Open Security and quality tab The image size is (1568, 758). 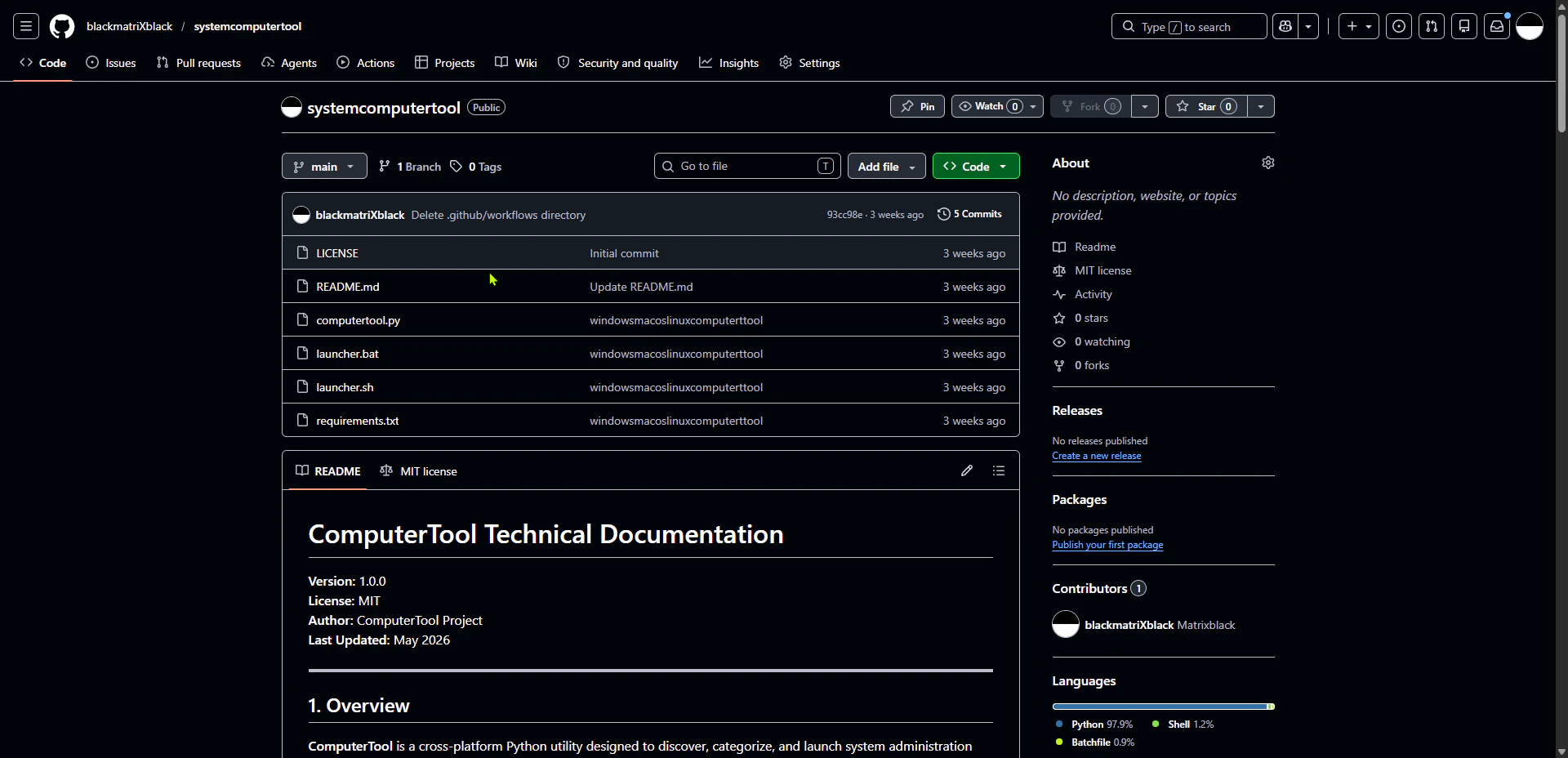click(618, 63)
